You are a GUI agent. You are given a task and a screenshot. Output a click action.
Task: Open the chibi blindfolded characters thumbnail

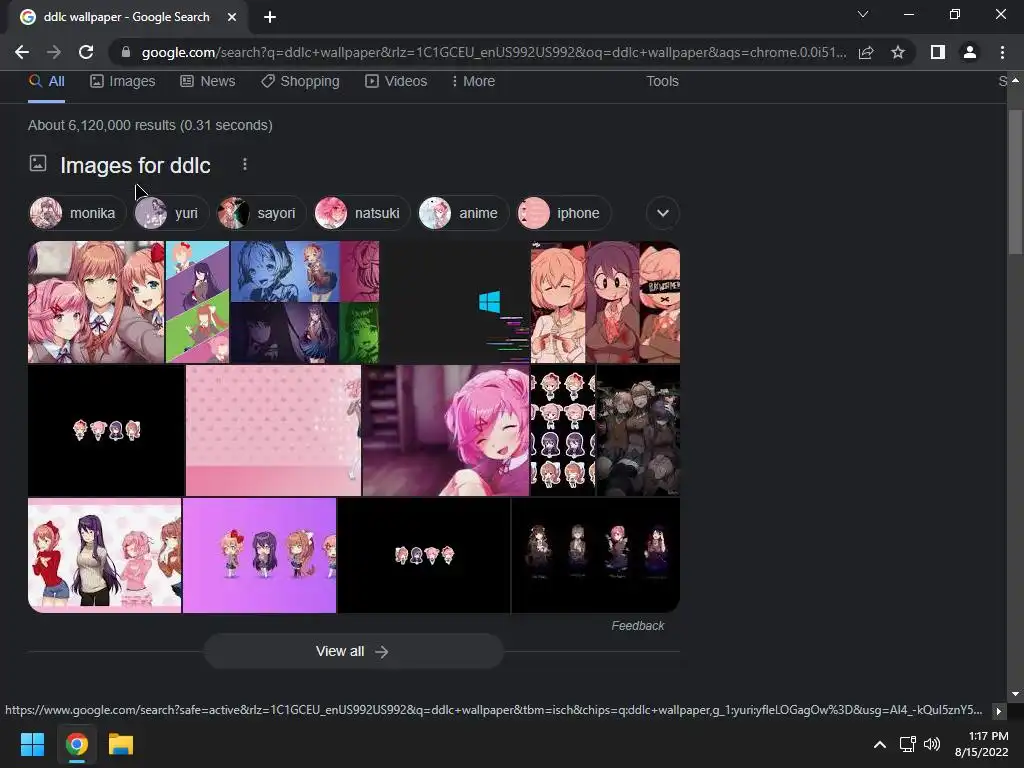tap(605, 302)
